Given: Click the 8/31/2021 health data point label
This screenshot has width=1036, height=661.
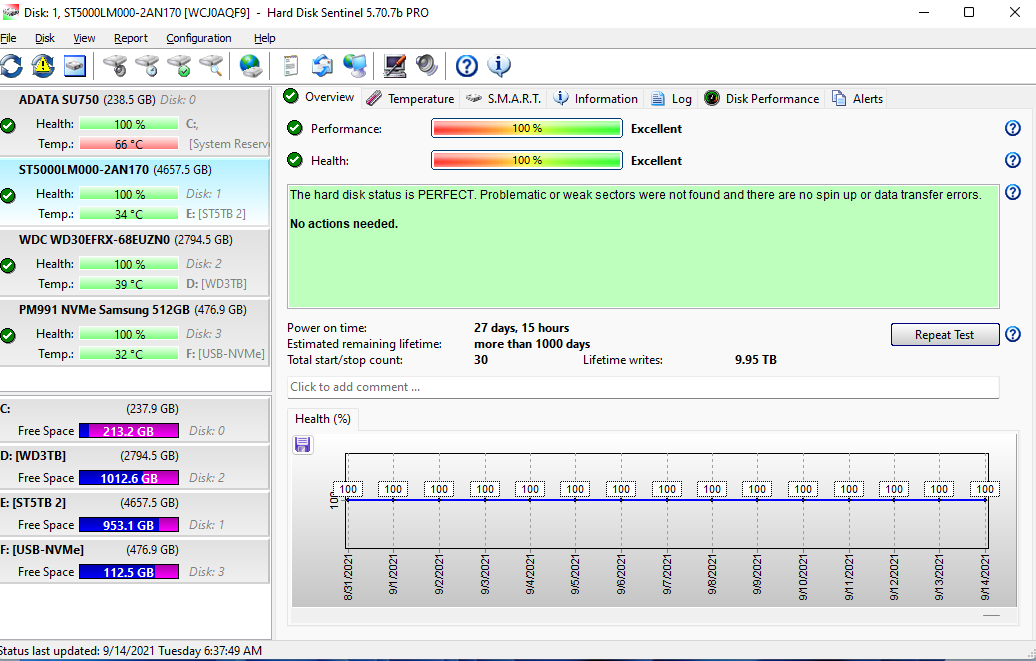Looking at the screenshot, I should pyautogui.click(x=348, y=489).
